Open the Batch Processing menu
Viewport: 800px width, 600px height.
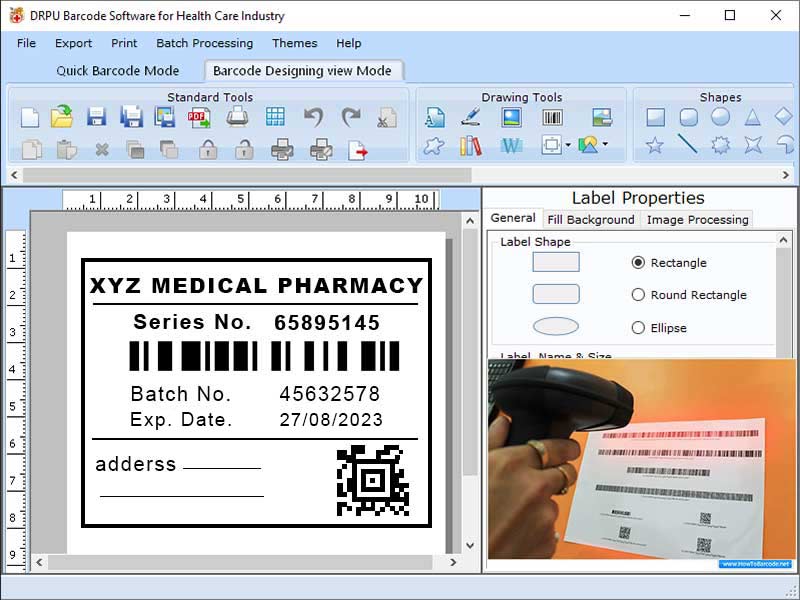[x=204, y=43]
